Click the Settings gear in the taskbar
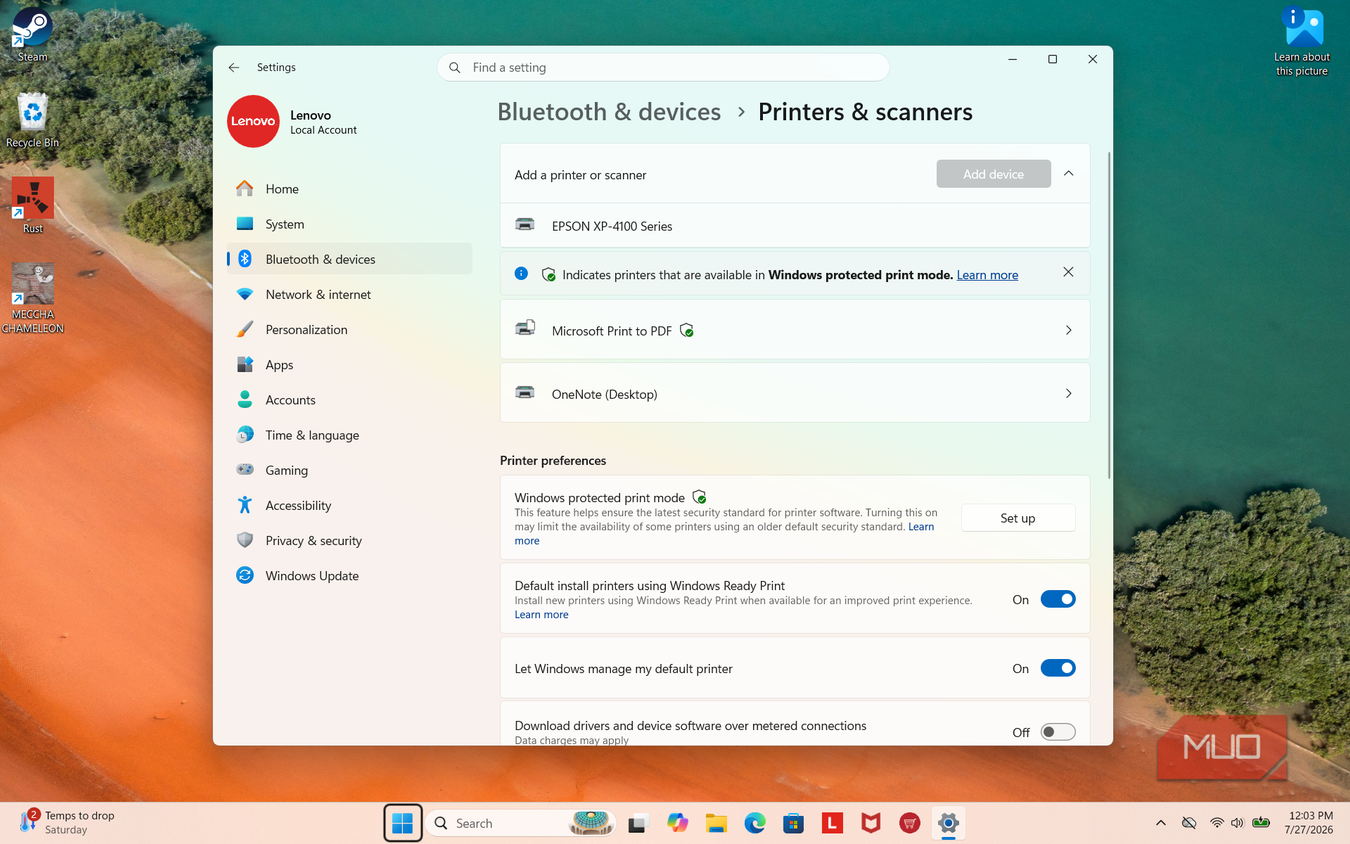The image size is (1350, 844). point(948,823)
